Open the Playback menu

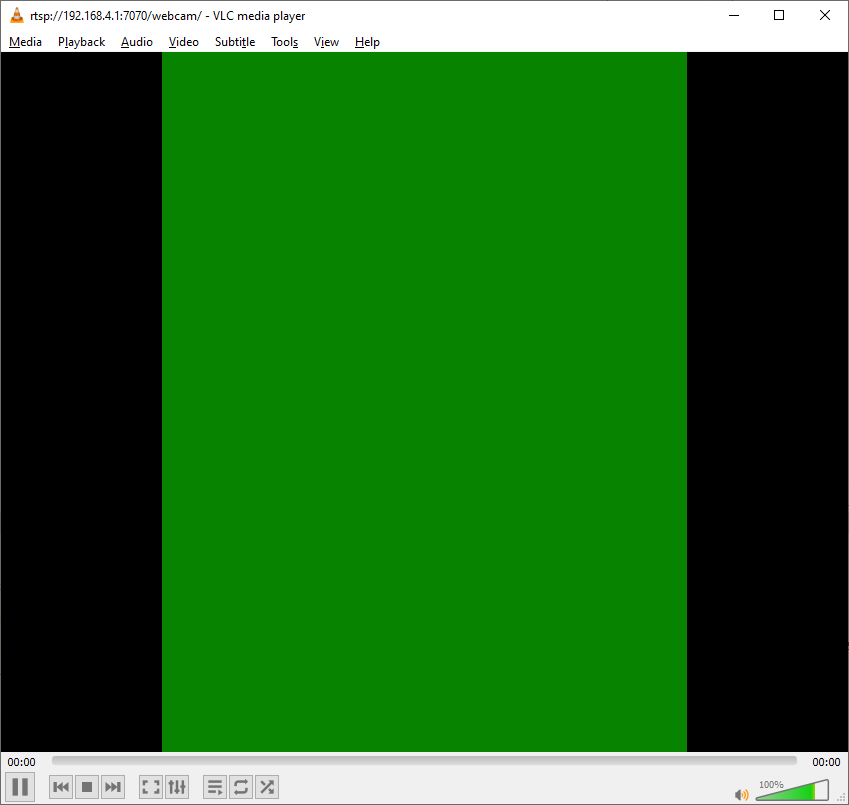click(81, 42)
